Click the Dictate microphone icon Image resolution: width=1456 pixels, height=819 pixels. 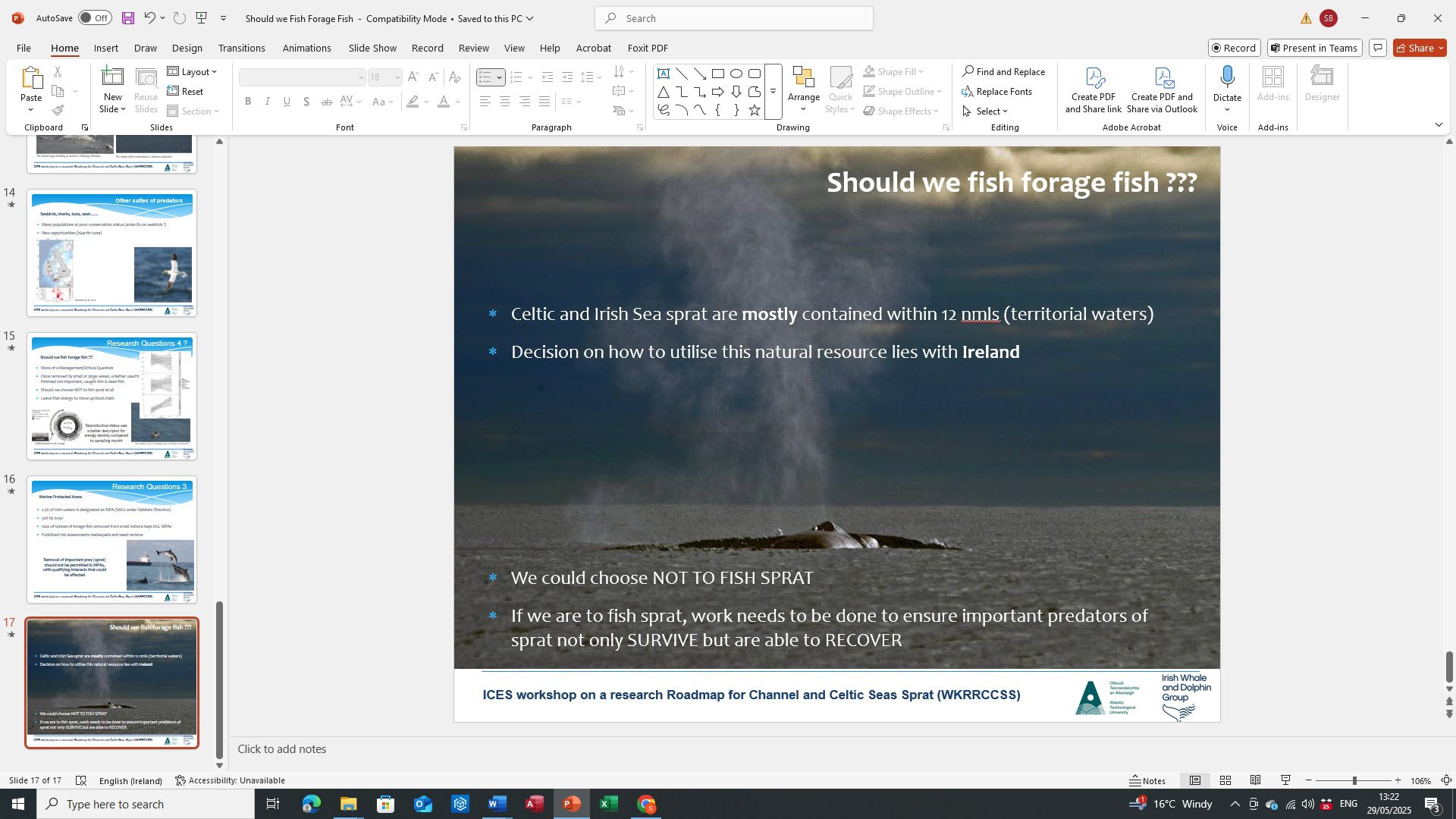tap(1227, 77)
